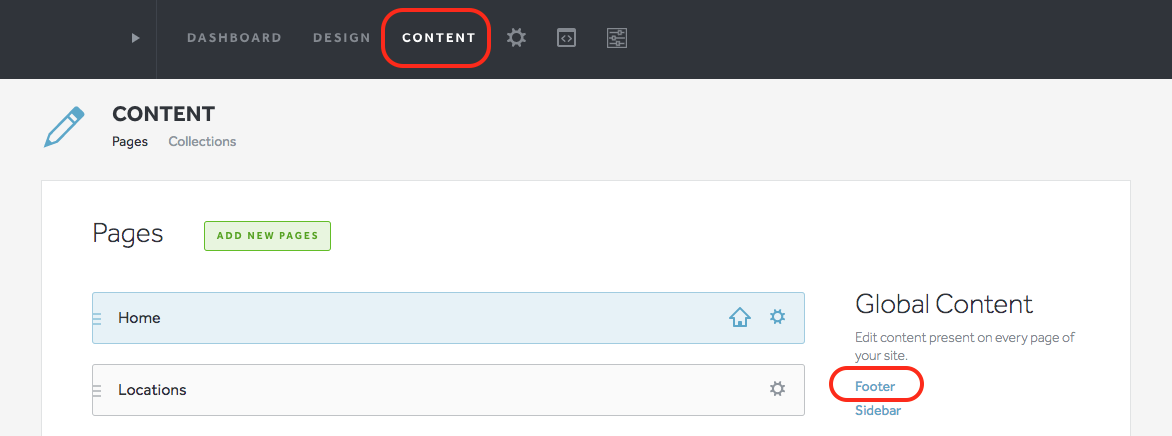This screenshot has width=1172, height=436.
Task: Open the Sidebar global content link
Action: [878, 411]
